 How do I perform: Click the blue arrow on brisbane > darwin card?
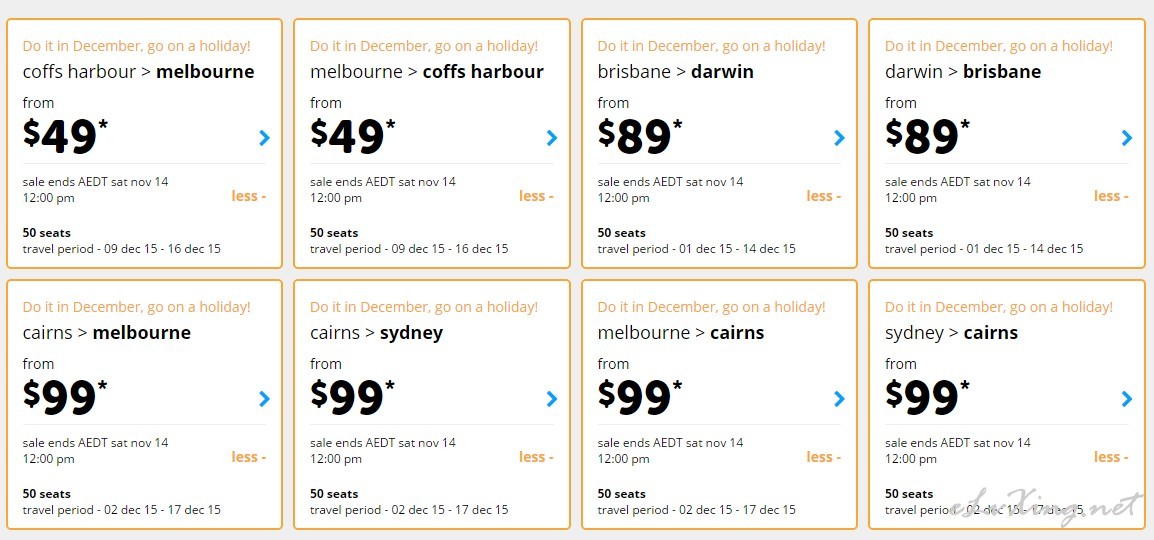[839, 138]
